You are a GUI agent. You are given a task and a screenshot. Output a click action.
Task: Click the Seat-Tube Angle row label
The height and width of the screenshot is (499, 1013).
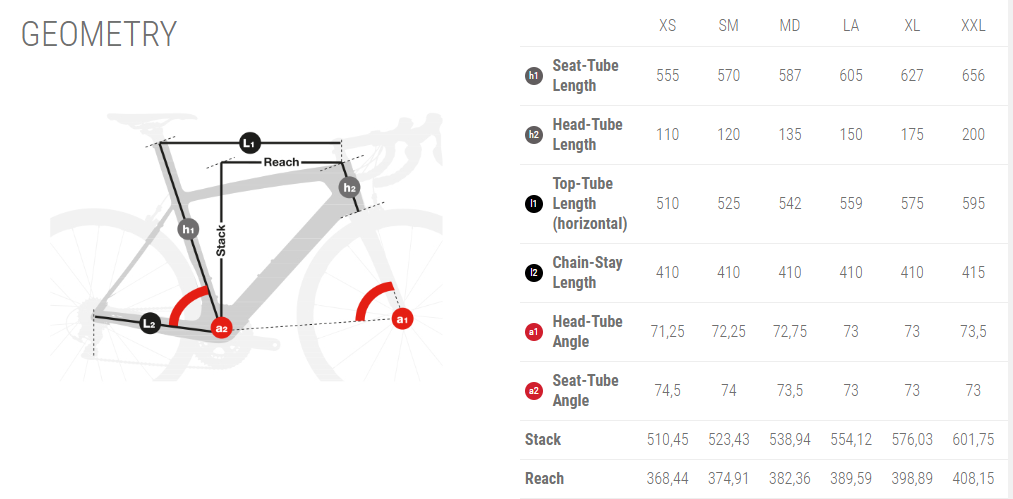tap(586, 390)
